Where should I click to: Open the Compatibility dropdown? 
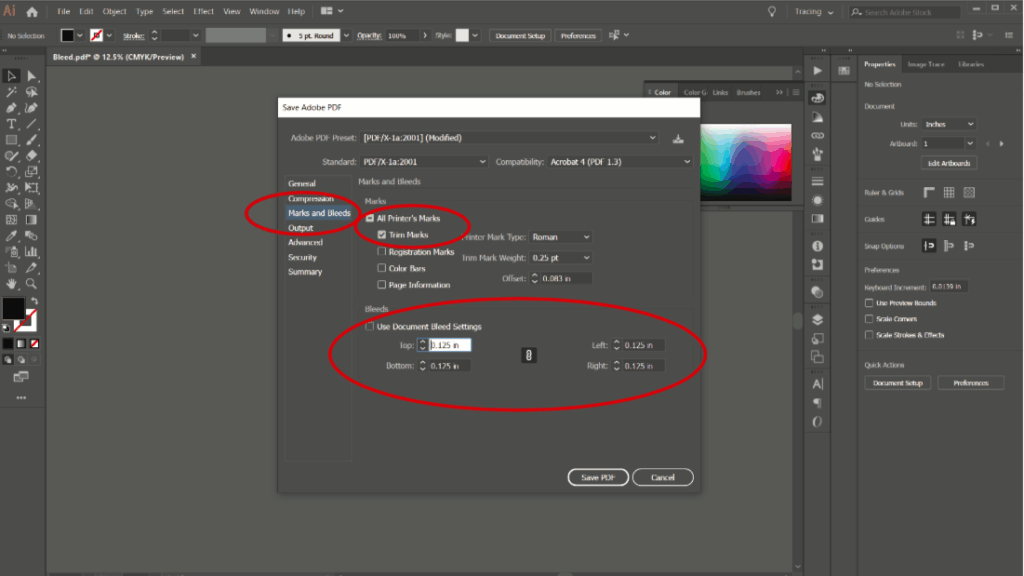point(686,161)
